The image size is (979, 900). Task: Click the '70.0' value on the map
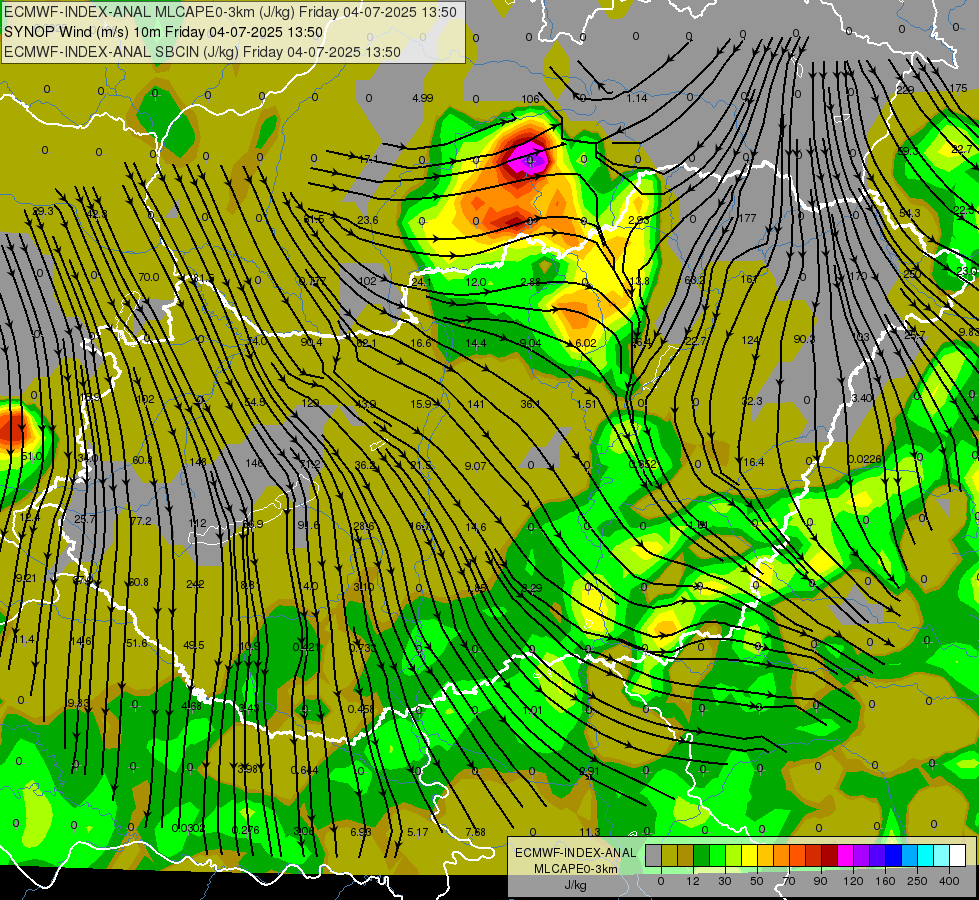149,277
